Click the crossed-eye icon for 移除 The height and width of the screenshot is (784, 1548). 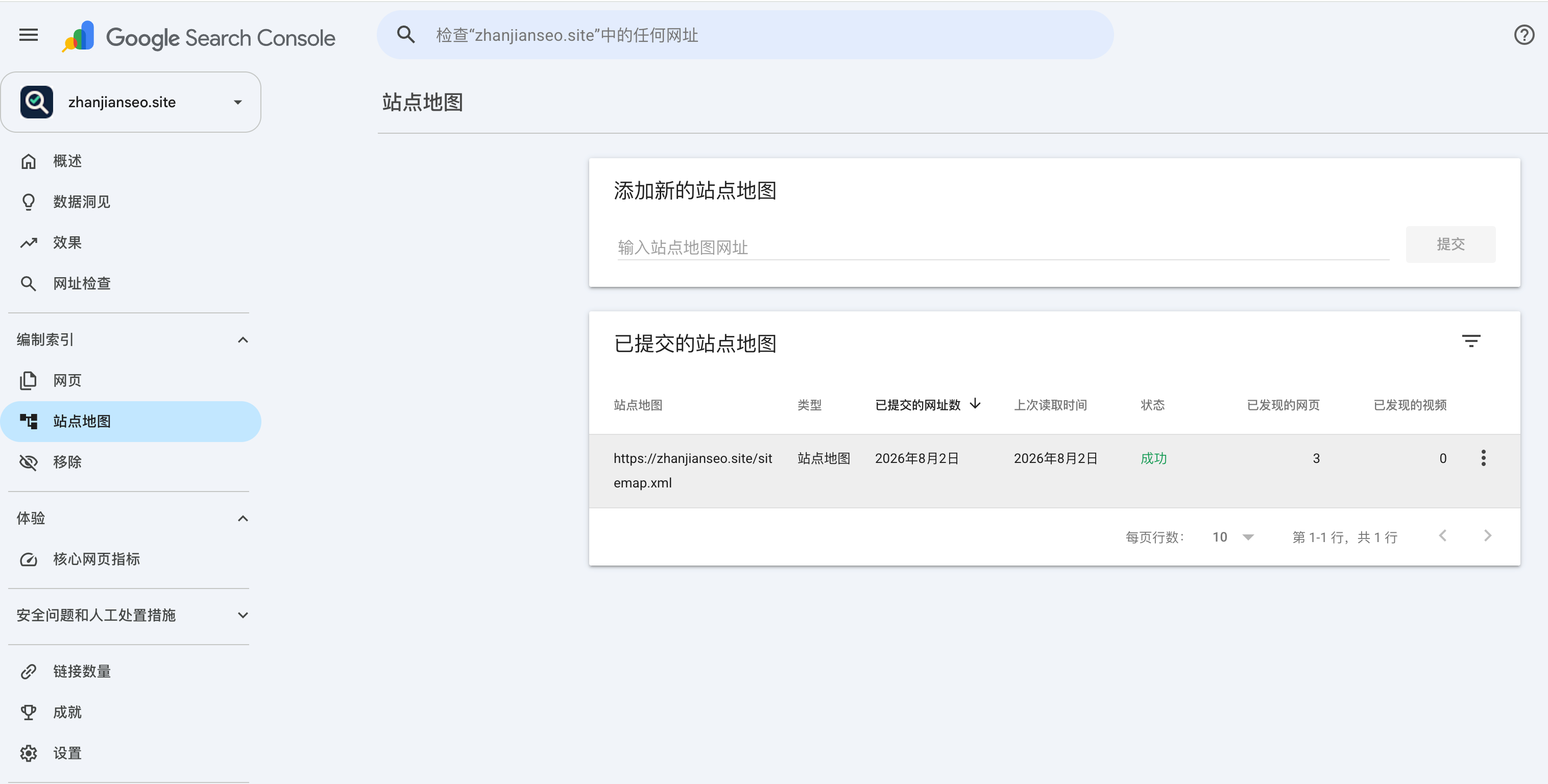point(28,462)
